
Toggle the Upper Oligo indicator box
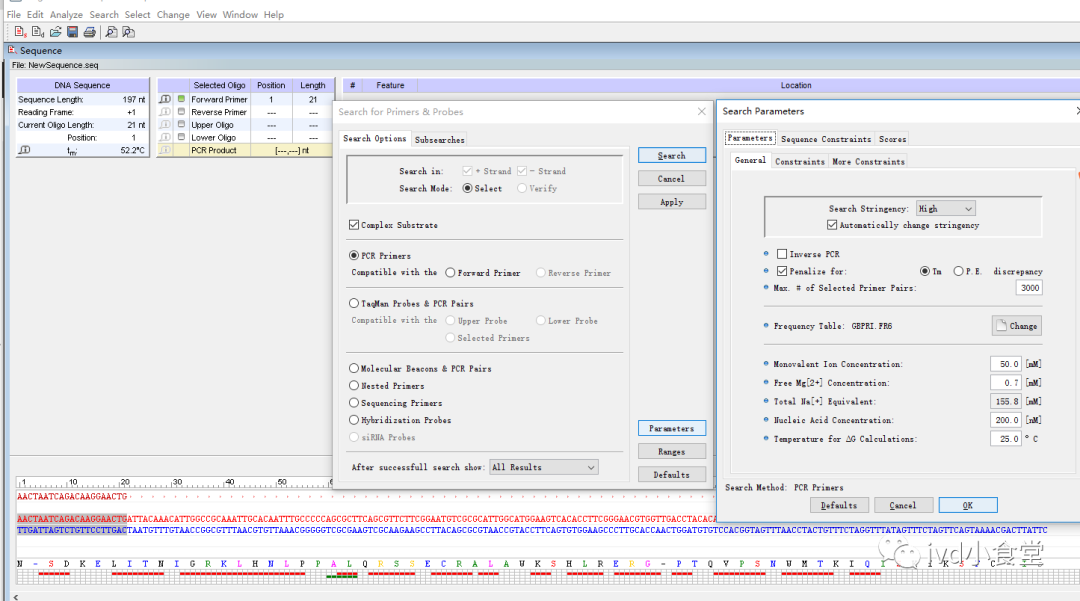click(x=181, y=125)
